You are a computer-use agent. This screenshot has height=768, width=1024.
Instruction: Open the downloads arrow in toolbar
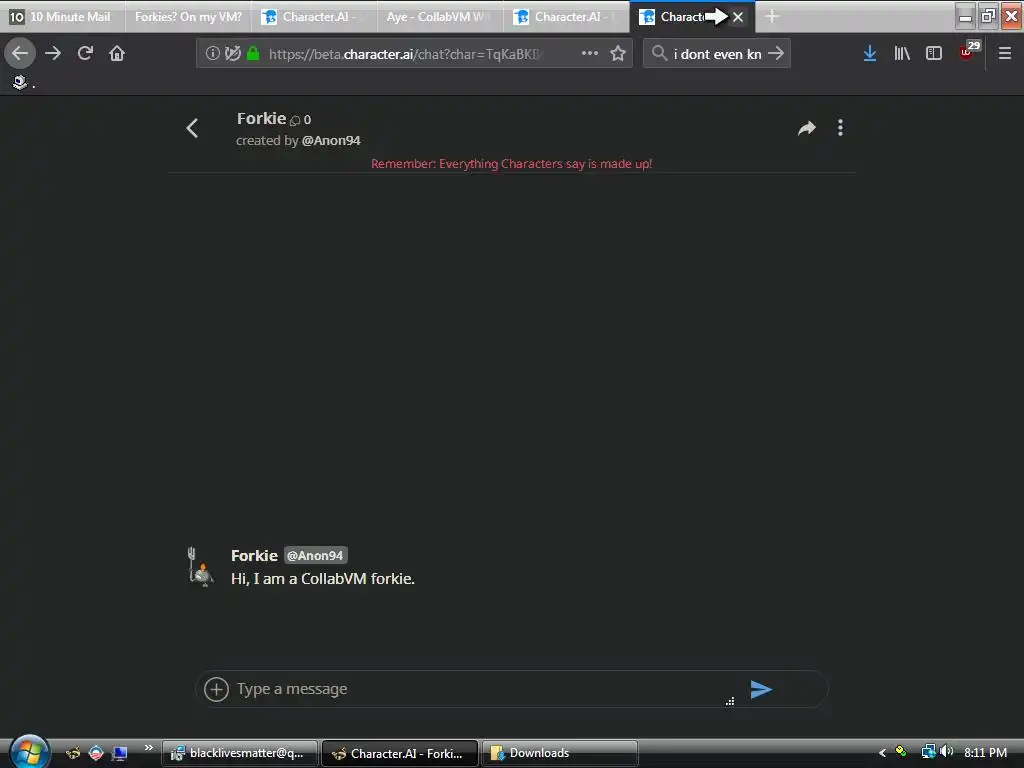[870, 53]
